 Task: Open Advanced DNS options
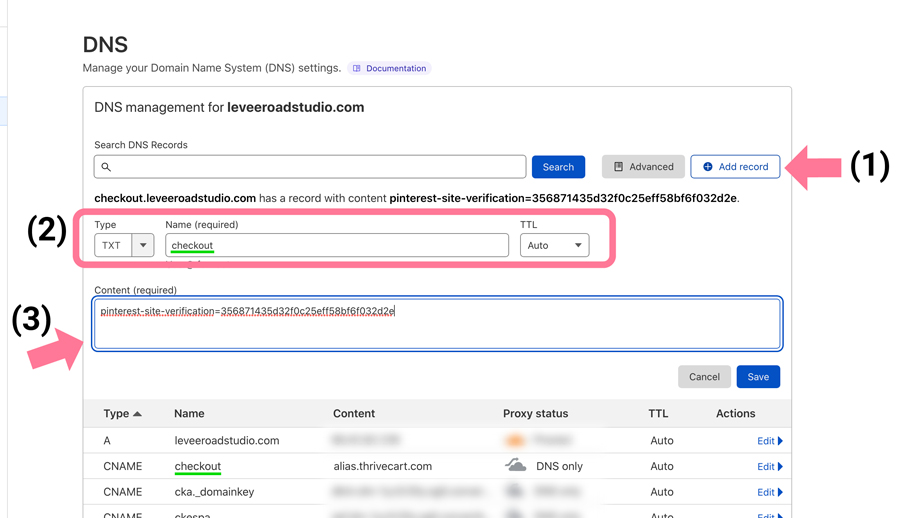(643, 167)
